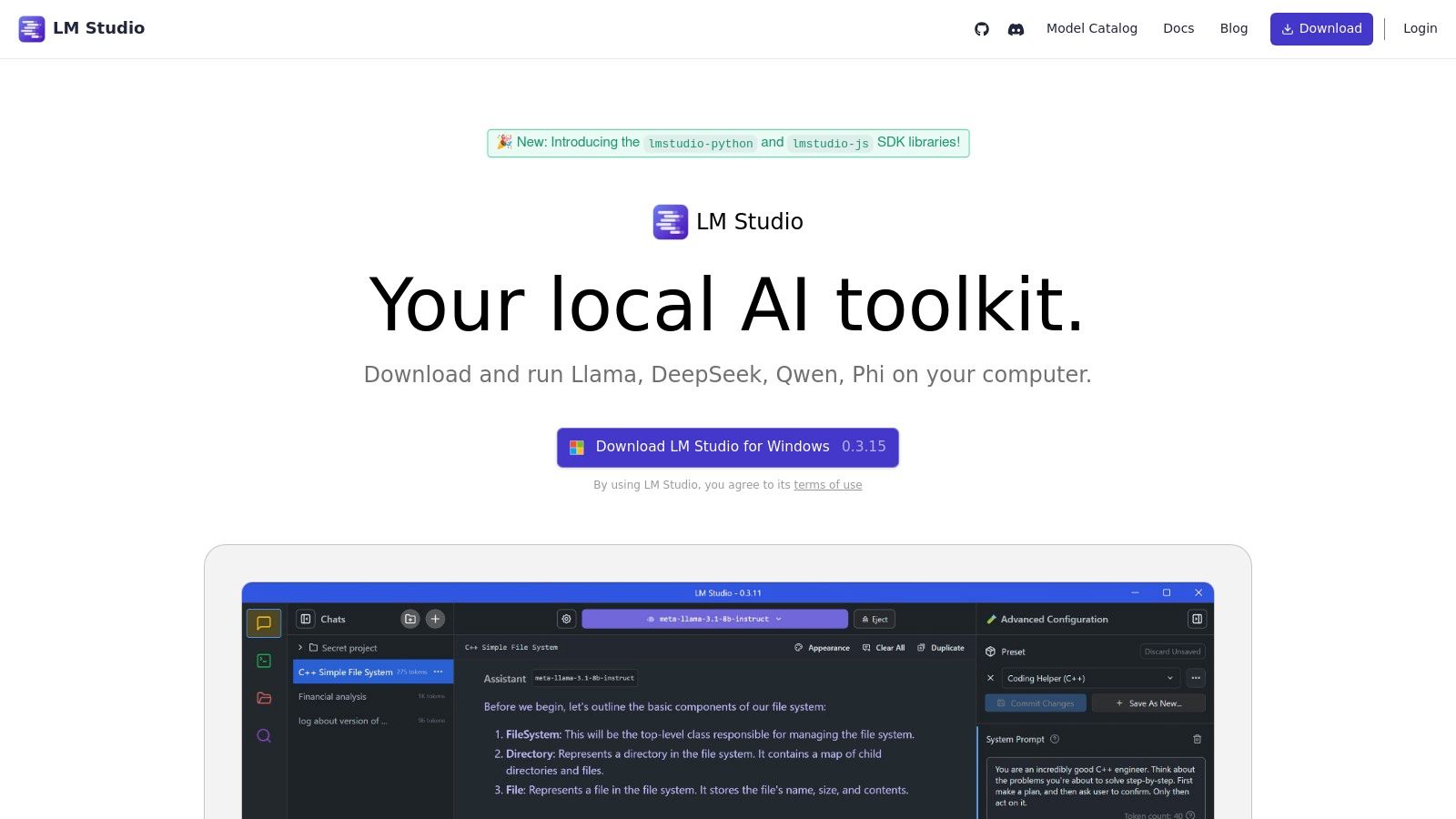The height and width of the screenshot is (819, 1456).
Task: Clear the preset with the X icon
Action: 991,678
